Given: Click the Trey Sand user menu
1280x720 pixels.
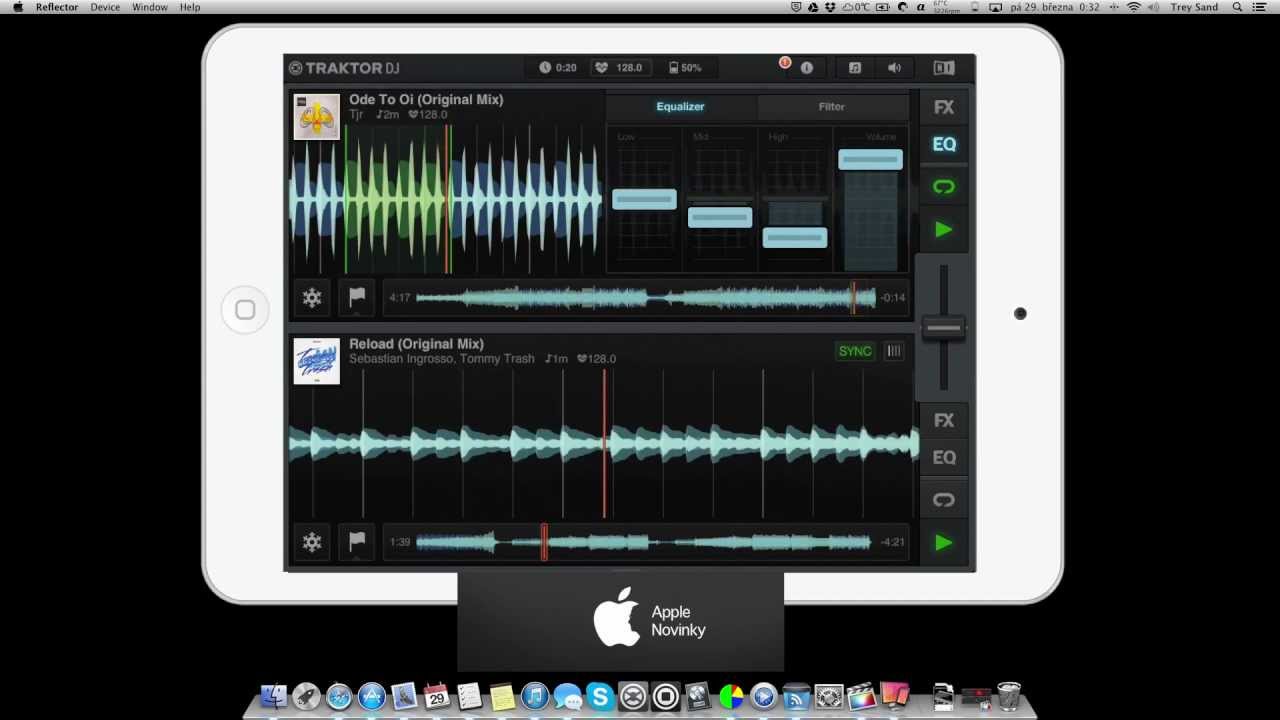Looking at the screenshot, I should pos(1194,7).
